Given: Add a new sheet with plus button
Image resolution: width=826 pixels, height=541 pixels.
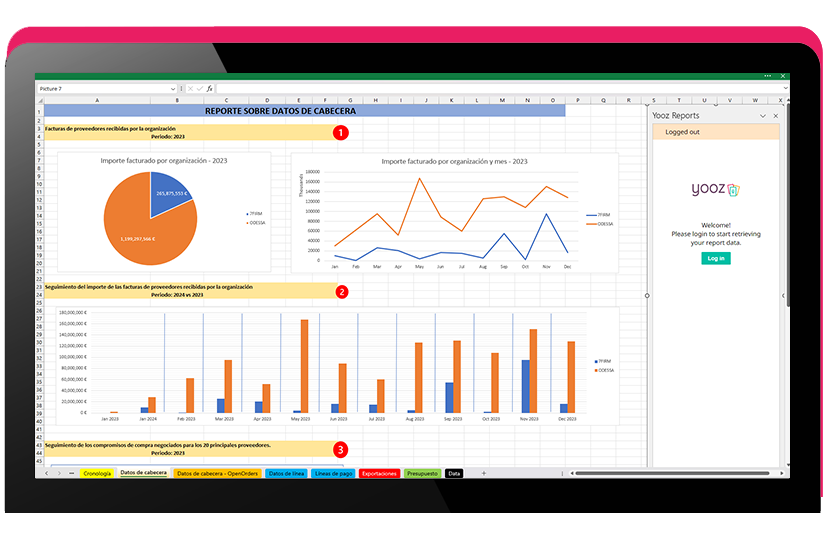Looking at the screenshot, I should (484, 473).
